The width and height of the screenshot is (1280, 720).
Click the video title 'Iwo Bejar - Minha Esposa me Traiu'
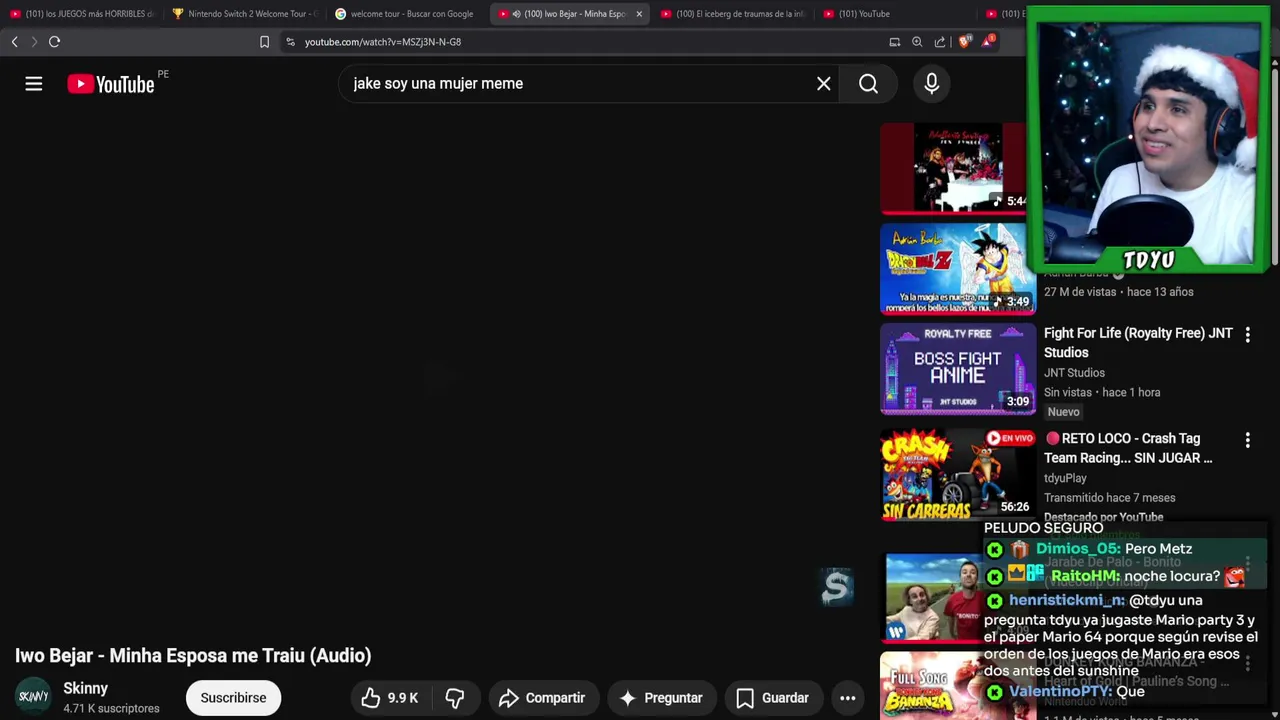coord(193,656)
